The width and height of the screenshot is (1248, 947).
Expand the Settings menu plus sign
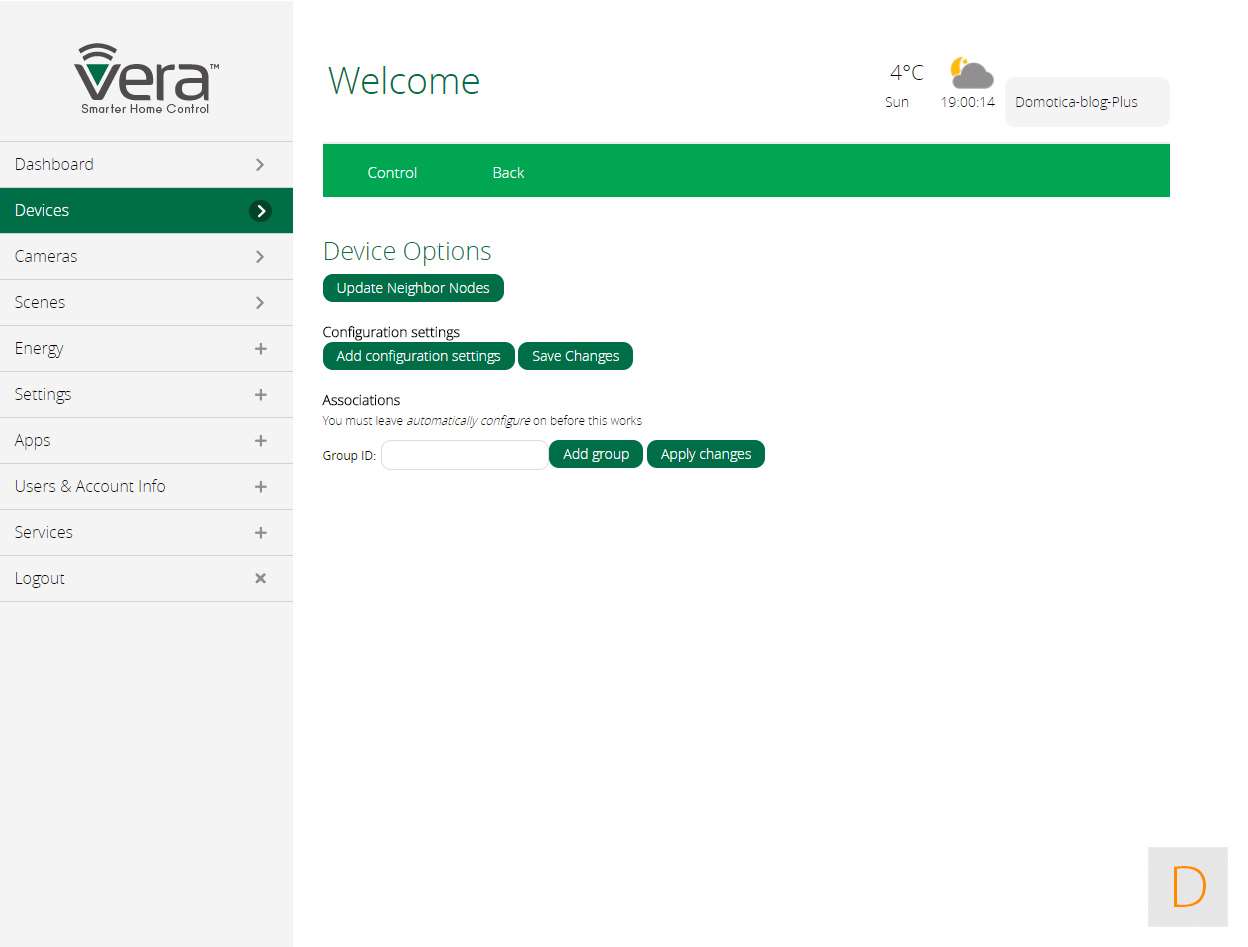[x=260, y=395]
